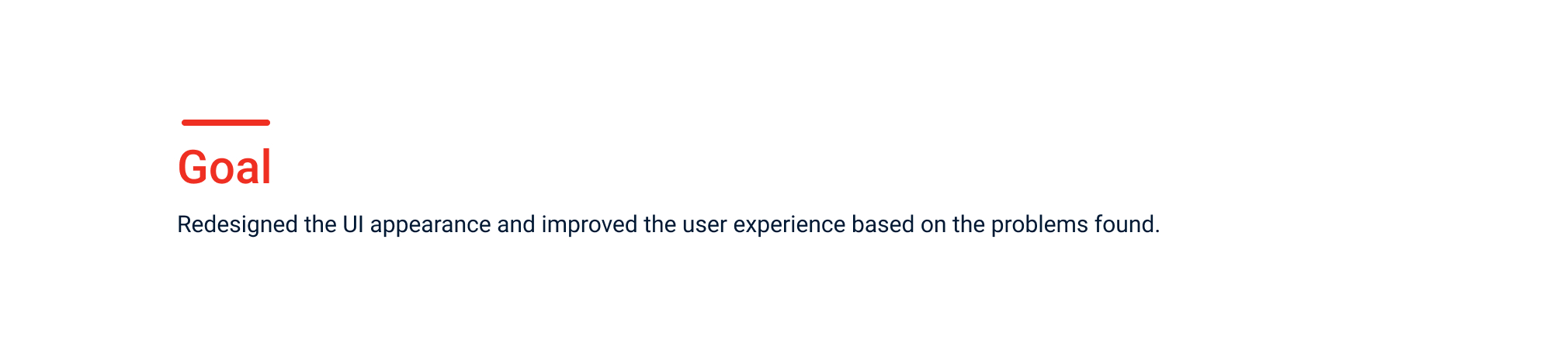Click the word "problems"
This screenshot has width=1568, height=361.
tap(1039, 225)
